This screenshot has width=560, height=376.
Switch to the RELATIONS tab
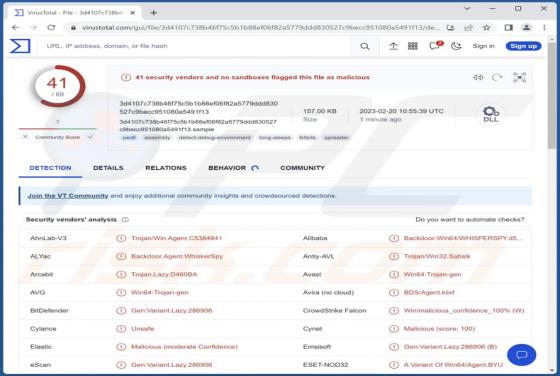[x=166, y=168]
